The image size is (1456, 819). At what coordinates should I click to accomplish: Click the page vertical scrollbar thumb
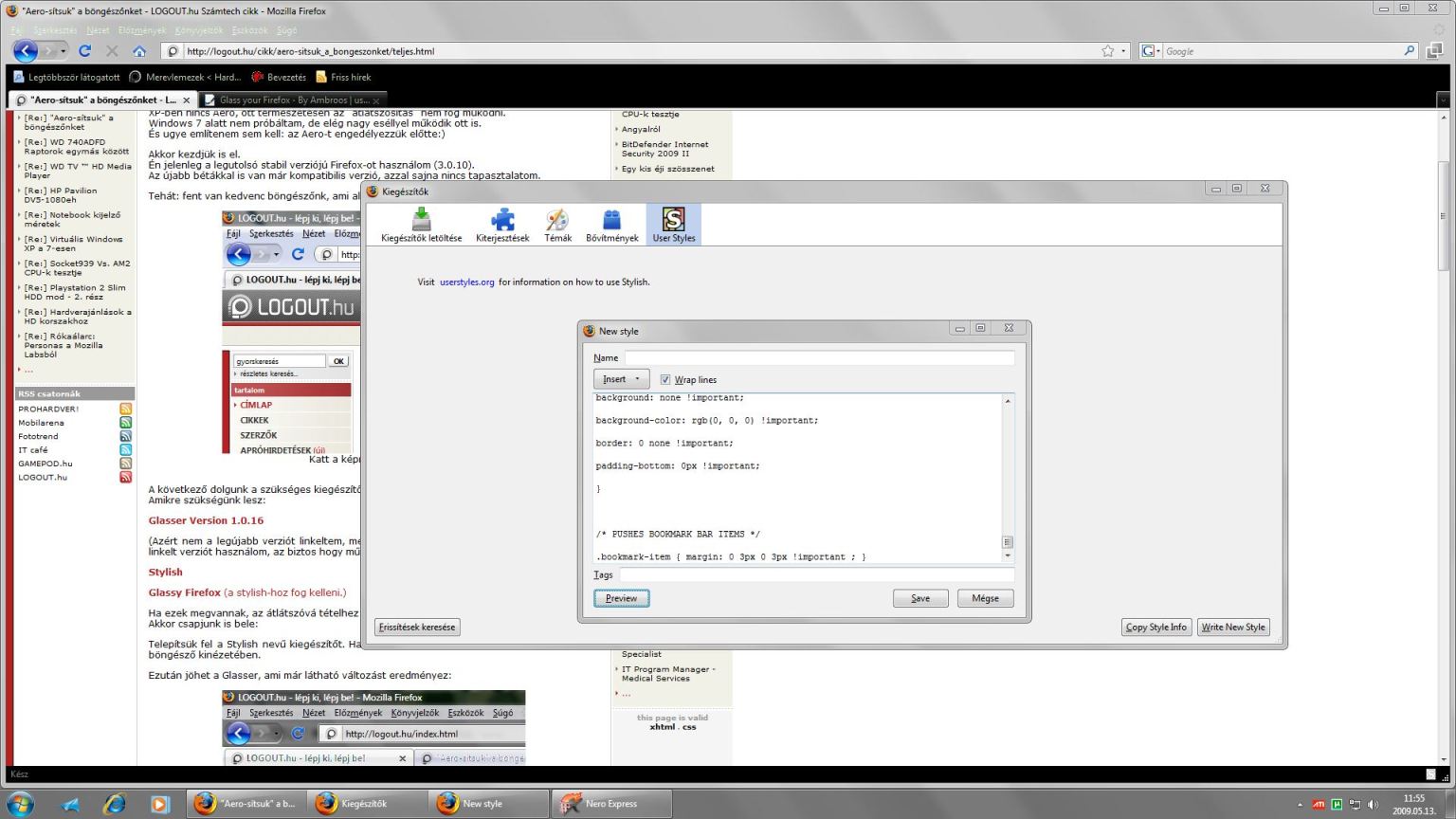pyautogui.click(x=1444, y=216)
